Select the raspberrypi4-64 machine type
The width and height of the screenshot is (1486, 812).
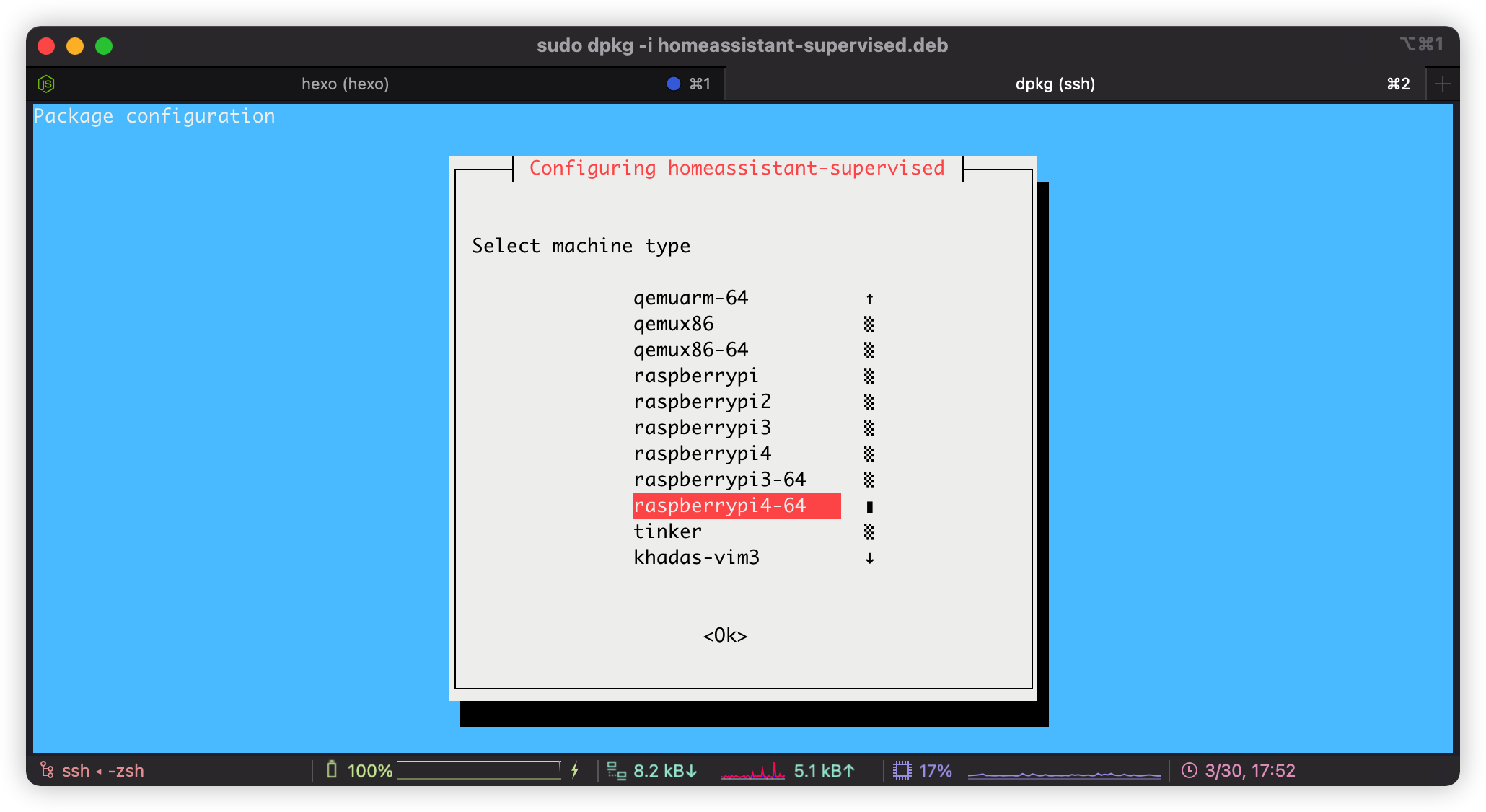coord(720,506)
